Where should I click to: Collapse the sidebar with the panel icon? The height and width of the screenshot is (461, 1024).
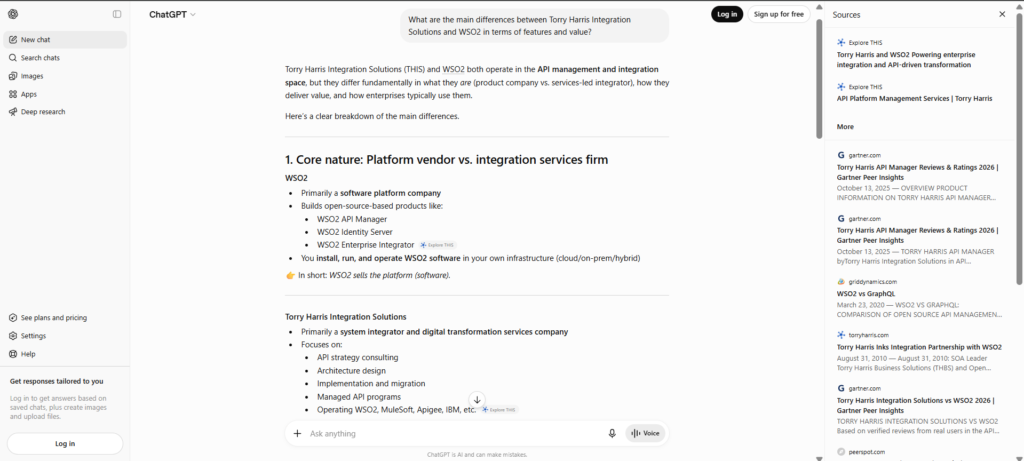point(117,14)
